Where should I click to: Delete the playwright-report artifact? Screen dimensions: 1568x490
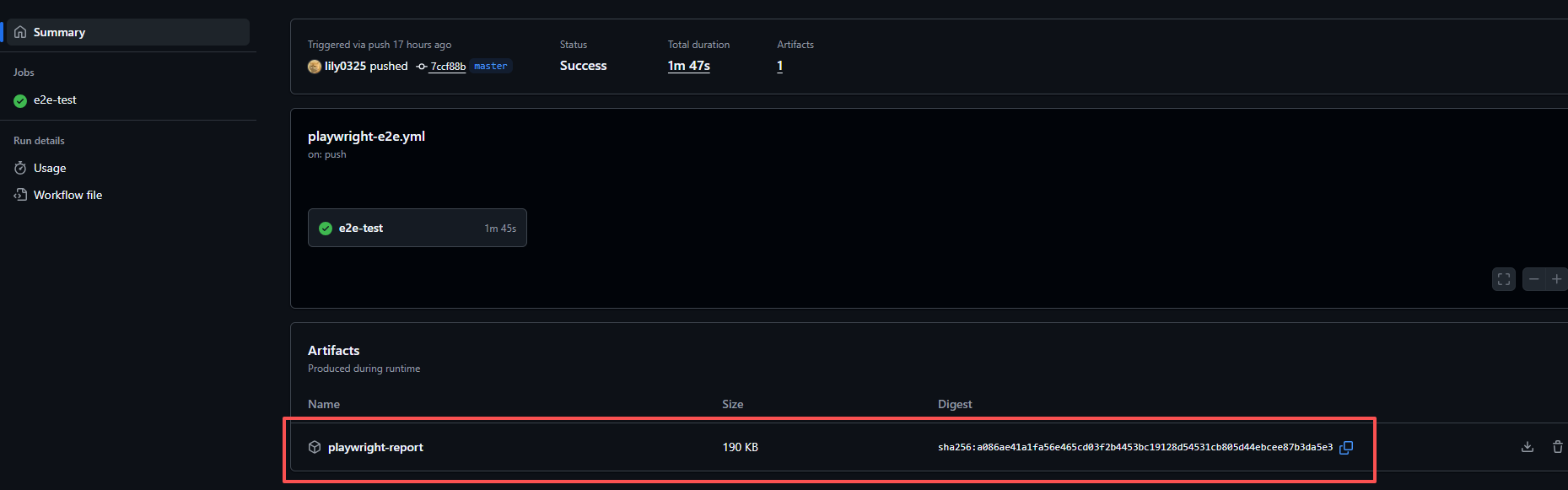[1558, 447]
